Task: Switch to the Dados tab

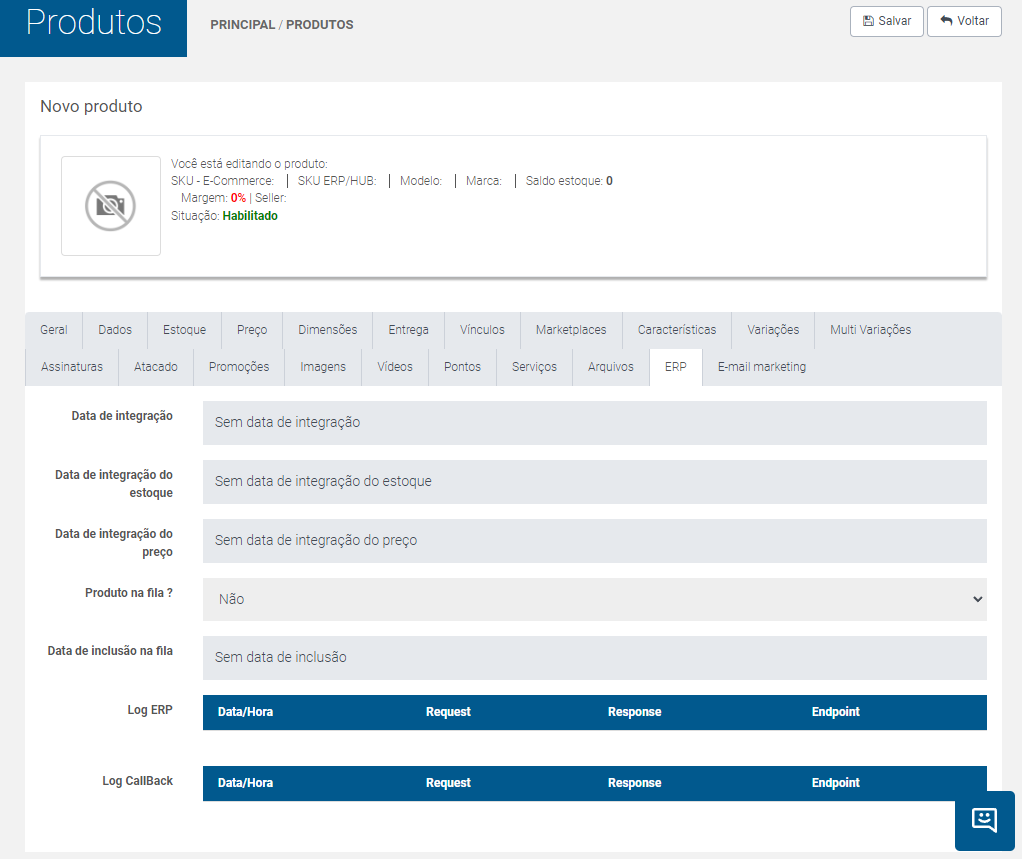Action: [x=115, y=330]
